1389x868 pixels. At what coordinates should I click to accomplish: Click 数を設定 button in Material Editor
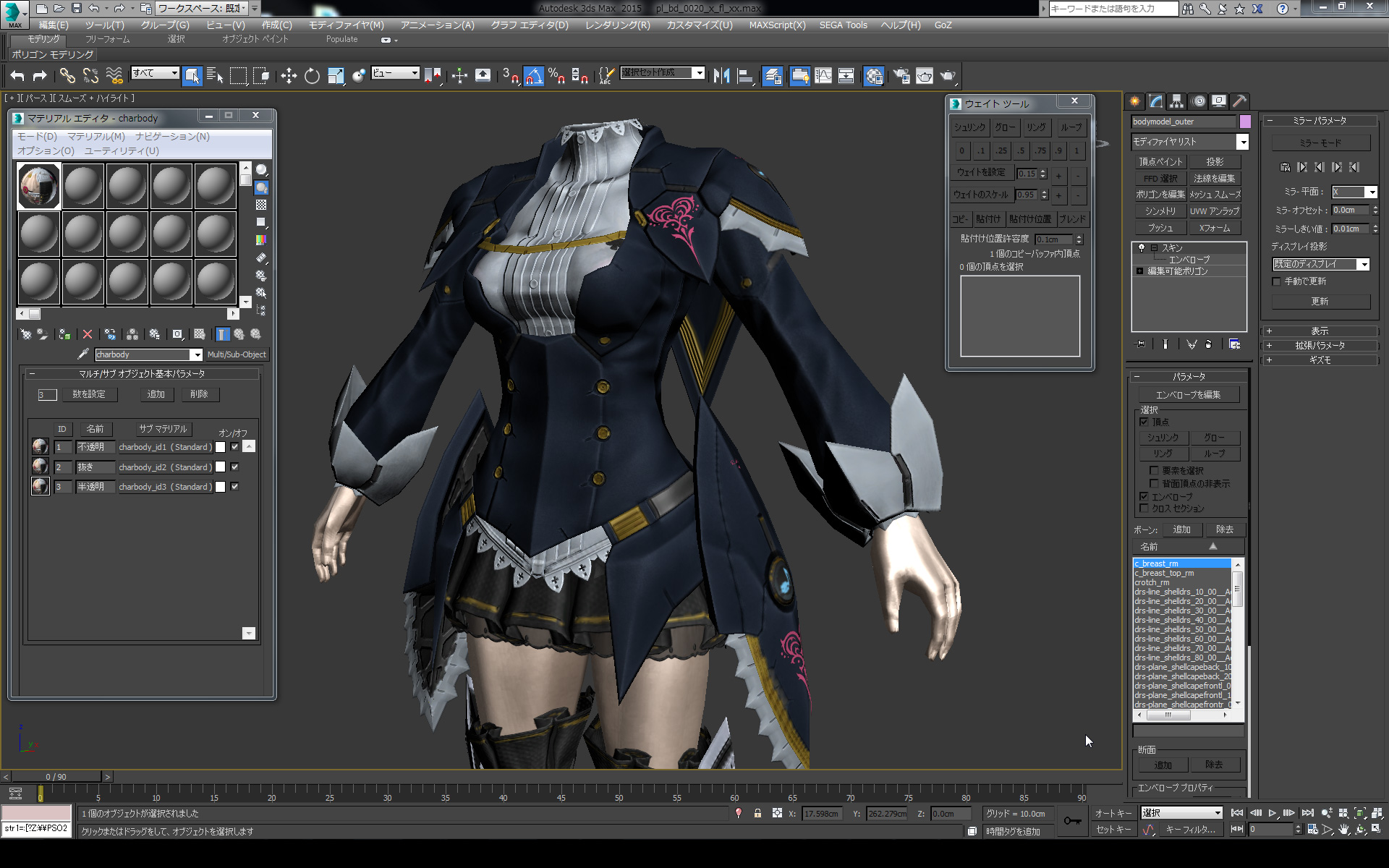[x=89, y=394]
